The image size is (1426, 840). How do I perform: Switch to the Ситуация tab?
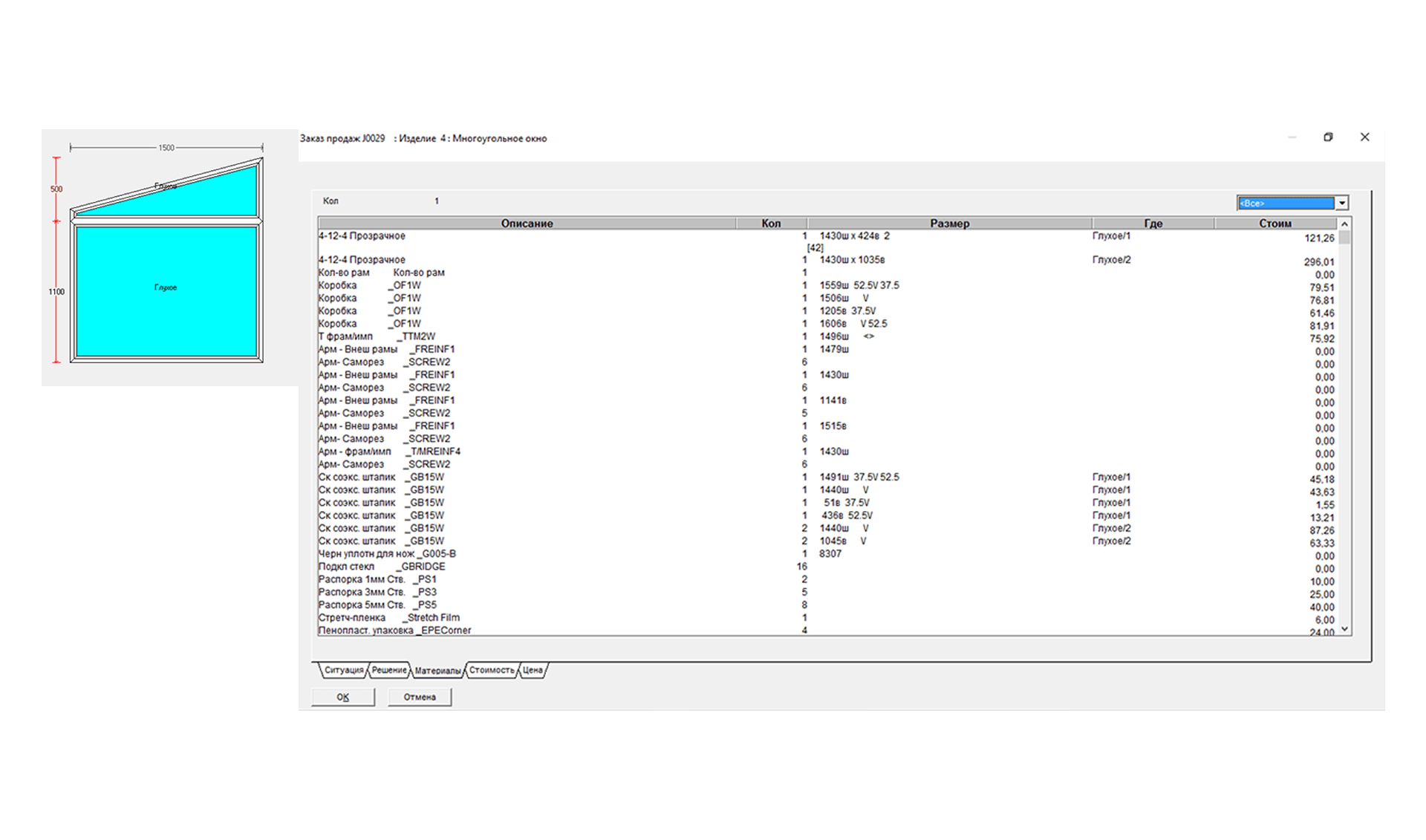tap(343, 670)
